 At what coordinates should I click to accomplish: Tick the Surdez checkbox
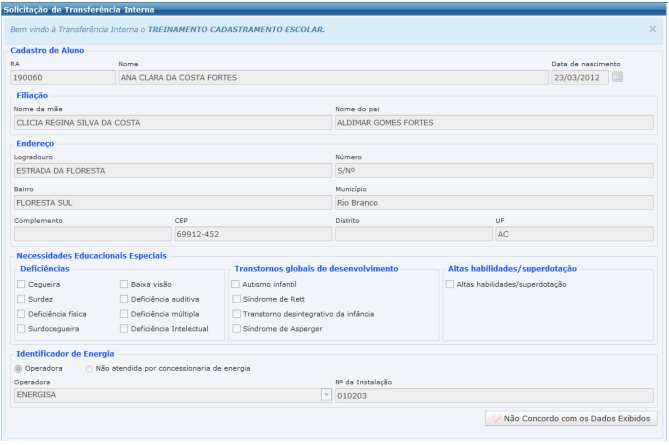coord(21,299)
